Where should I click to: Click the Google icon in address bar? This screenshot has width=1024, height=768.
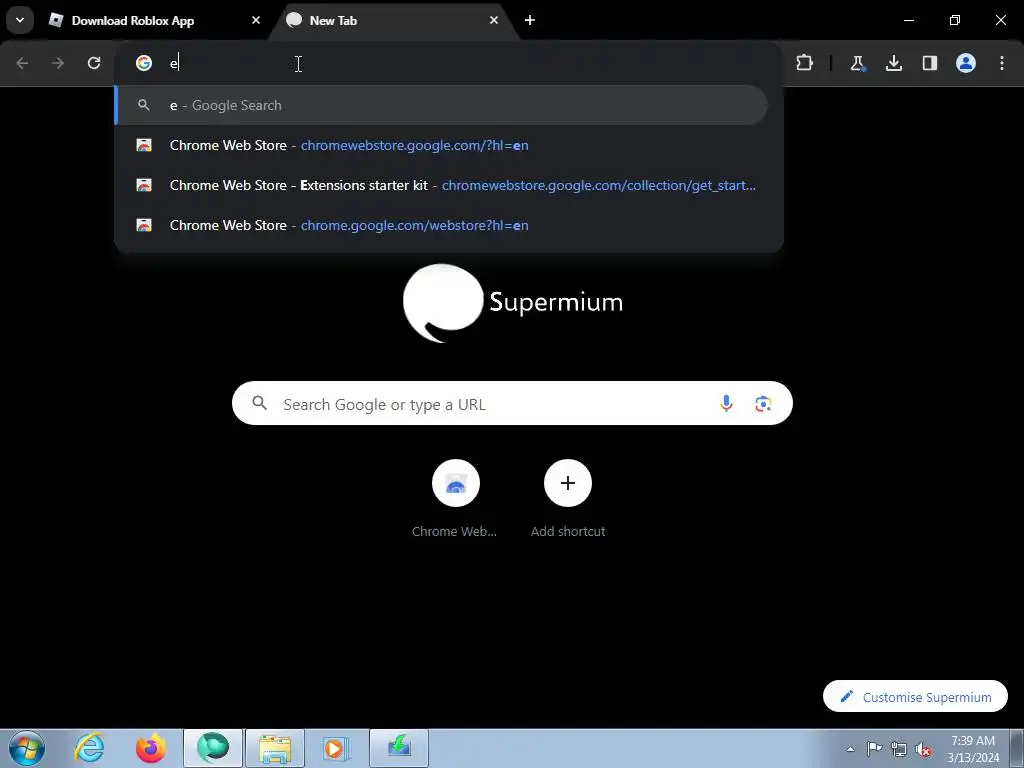point(144,63)
